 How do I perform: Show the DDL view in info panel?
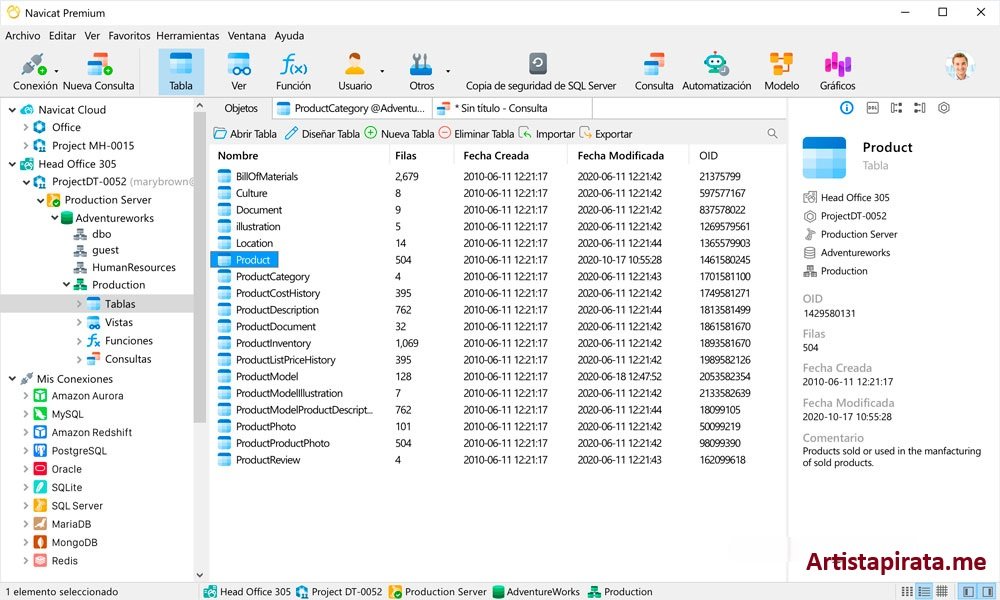click(871, 108)
